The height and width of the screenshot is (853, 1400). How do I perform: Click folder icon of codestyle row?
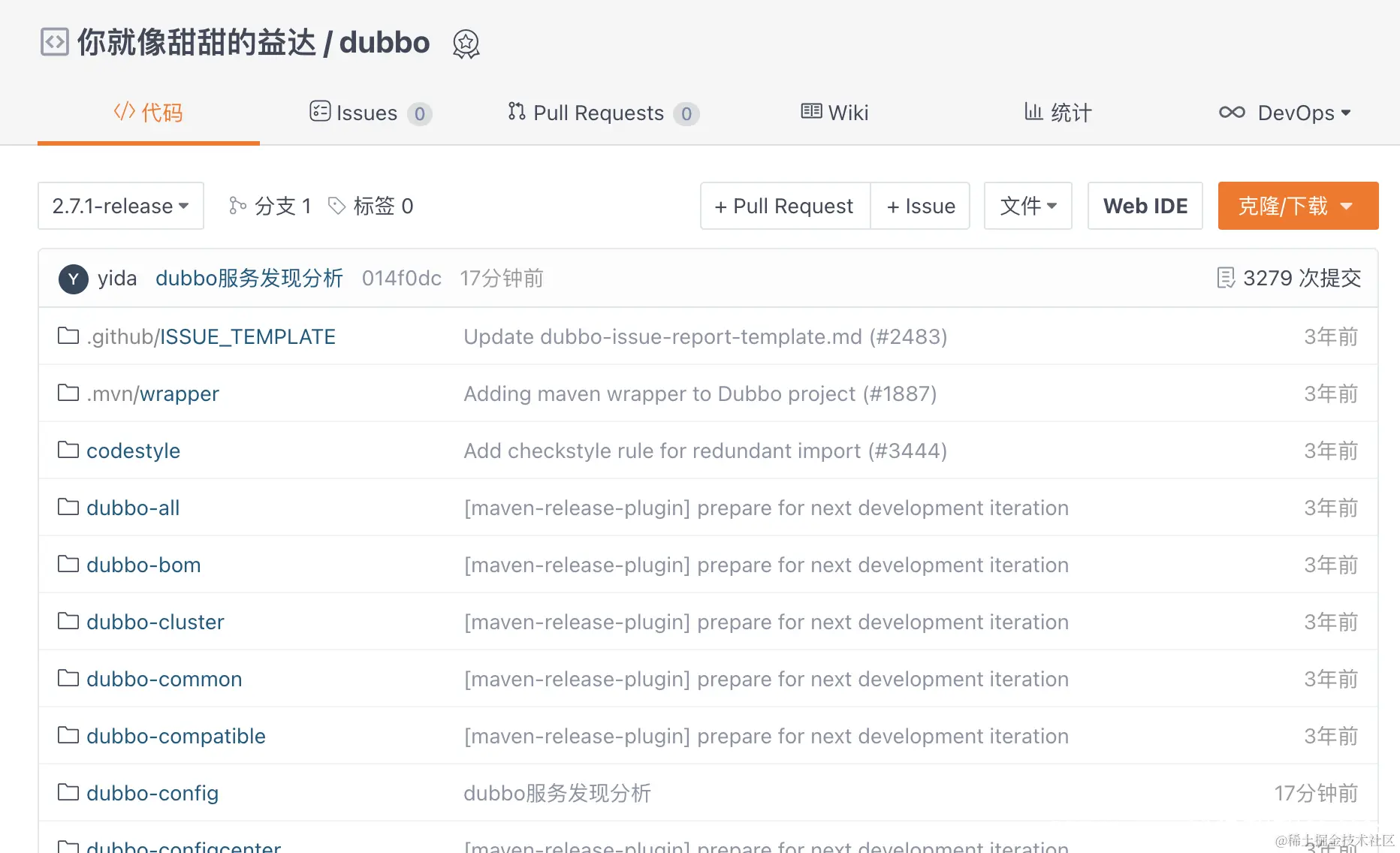pyautogui.click(x=68, y=450)
